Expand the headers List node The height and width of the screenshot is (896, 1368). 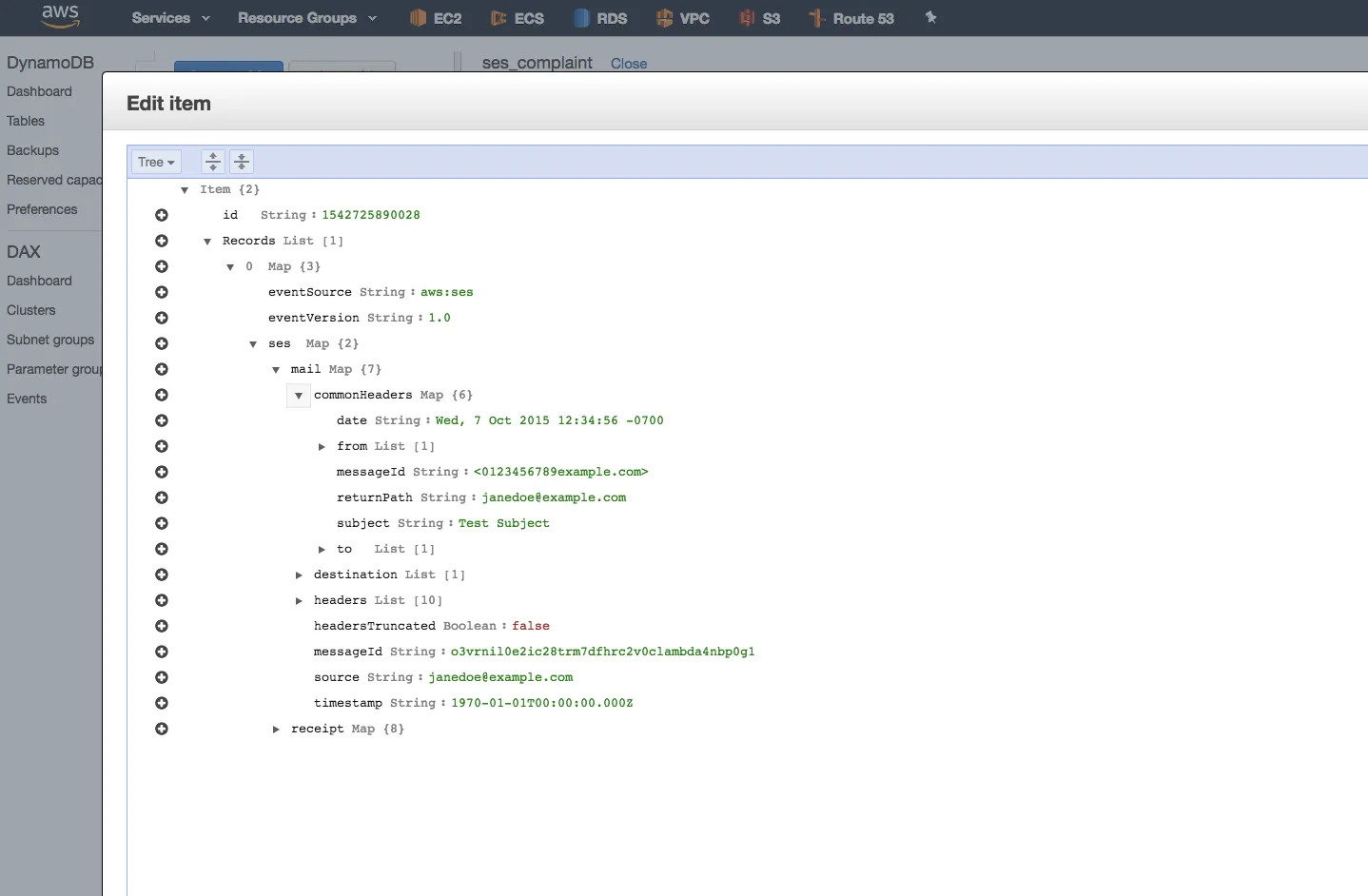(x=299, y=601)
